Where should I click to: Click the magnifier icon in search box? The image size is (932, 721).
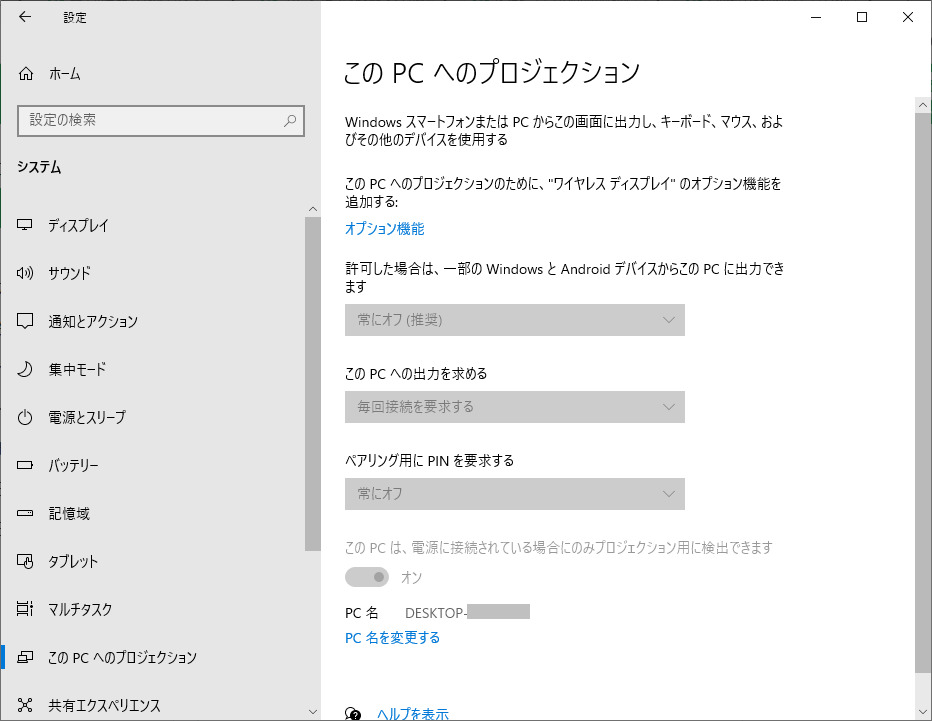[x=290, y=120]
